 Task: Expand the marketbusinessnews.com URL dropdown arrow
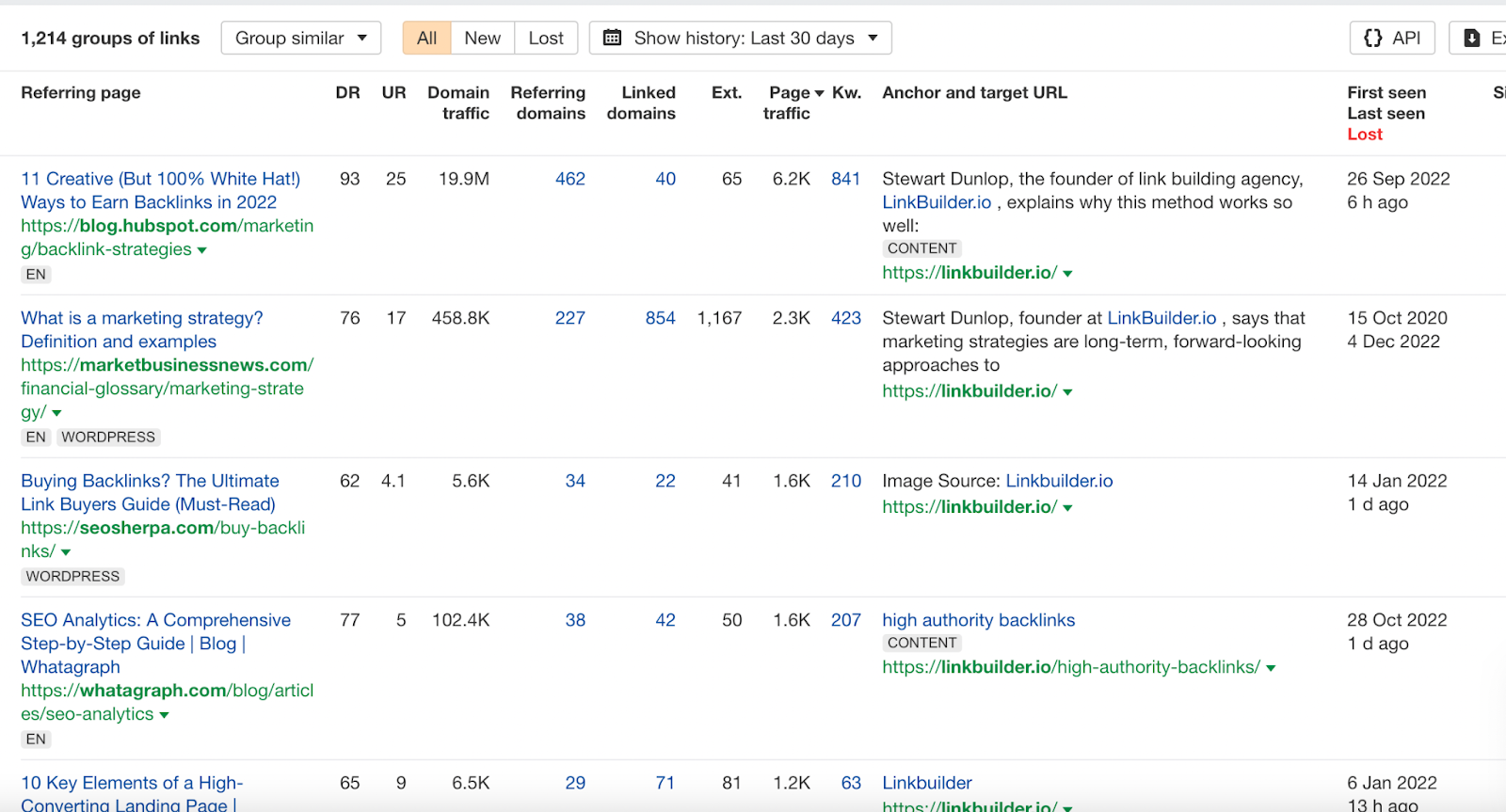click(56, 413)
